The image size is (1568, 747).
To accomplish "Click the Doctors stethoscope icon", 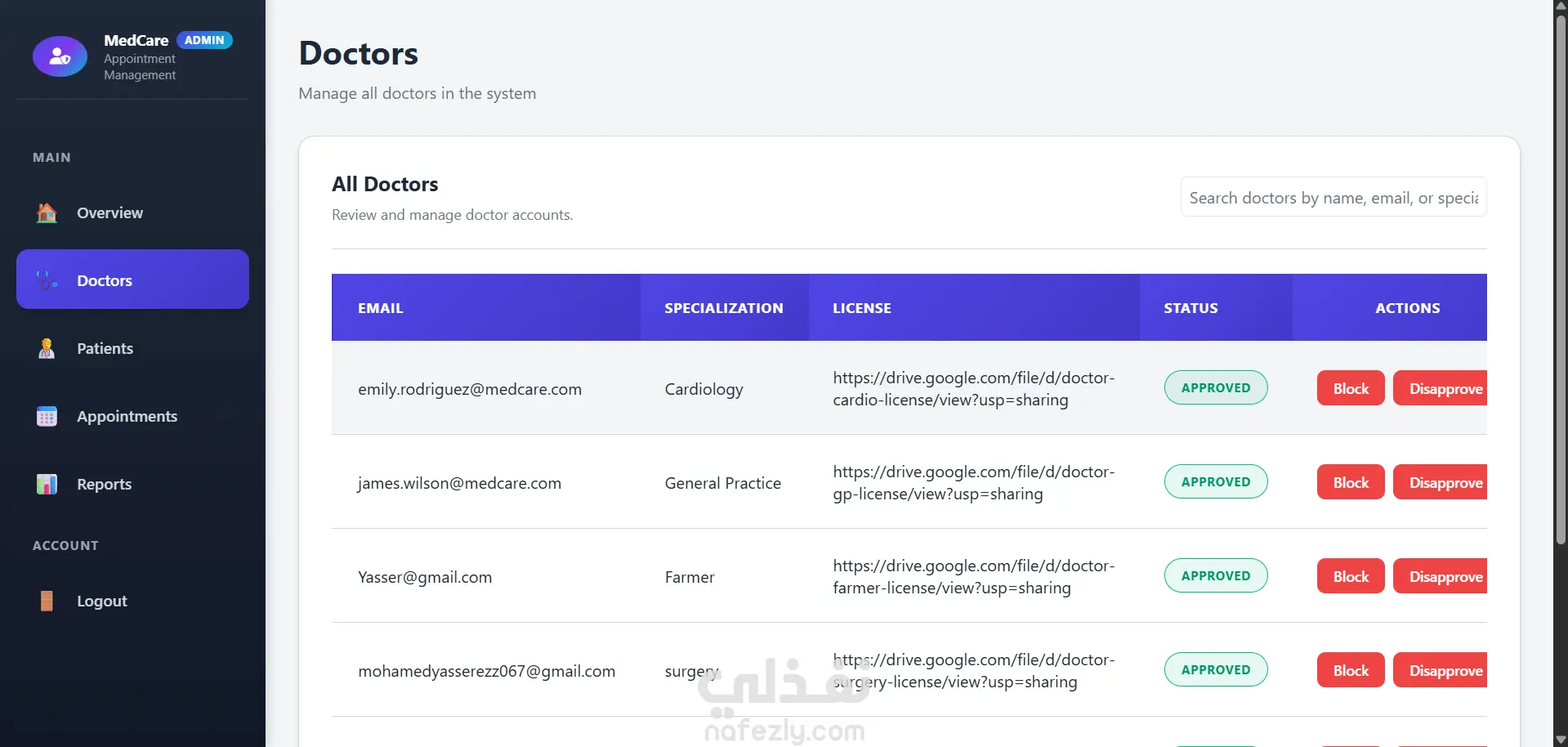I will click(47, 280).
